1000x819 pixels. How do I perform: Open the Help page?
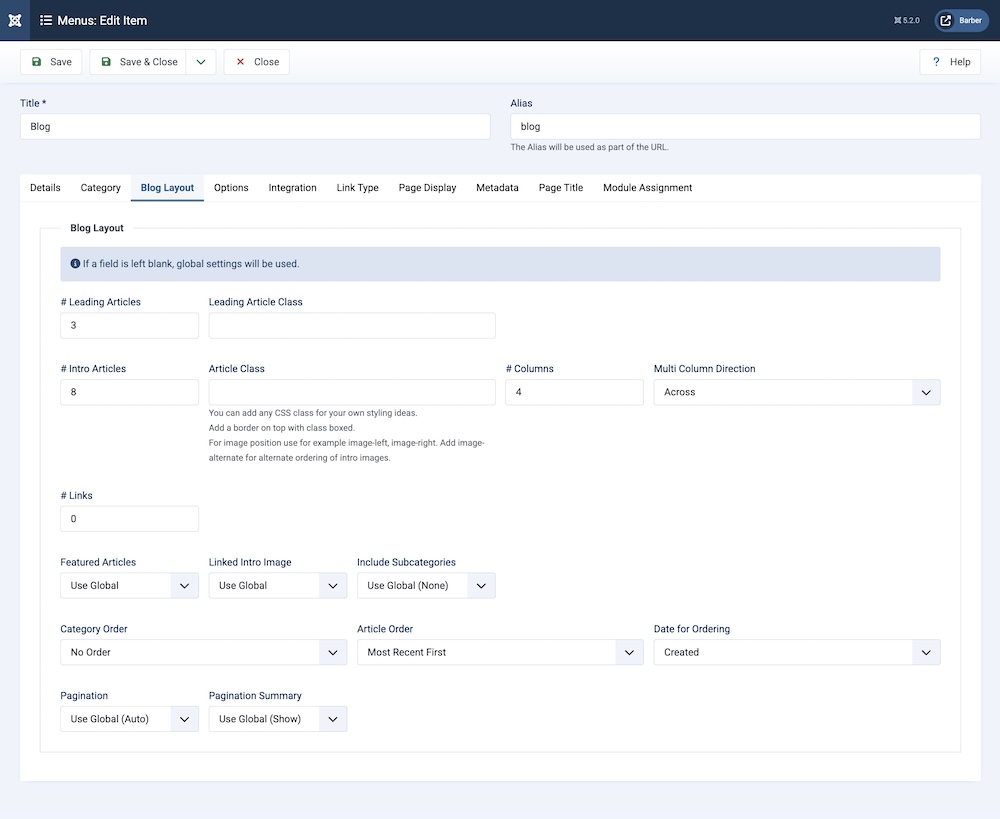click(950, 62)
